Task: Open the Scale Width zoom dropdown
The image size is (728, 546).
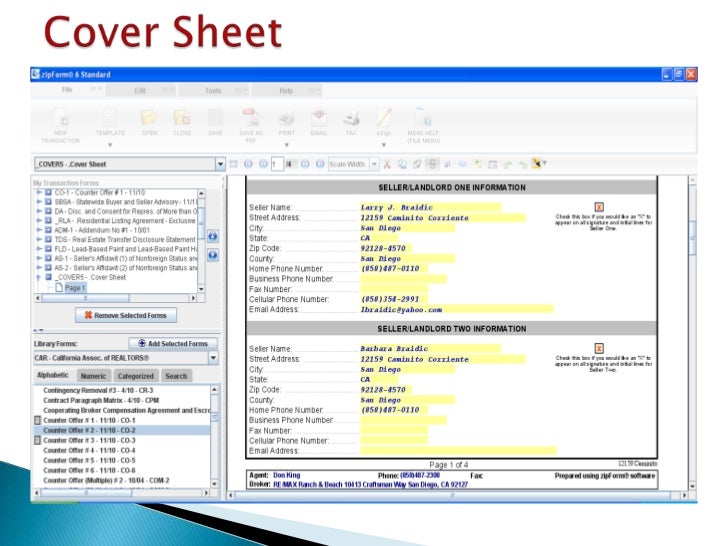Action: click(374, 164)
